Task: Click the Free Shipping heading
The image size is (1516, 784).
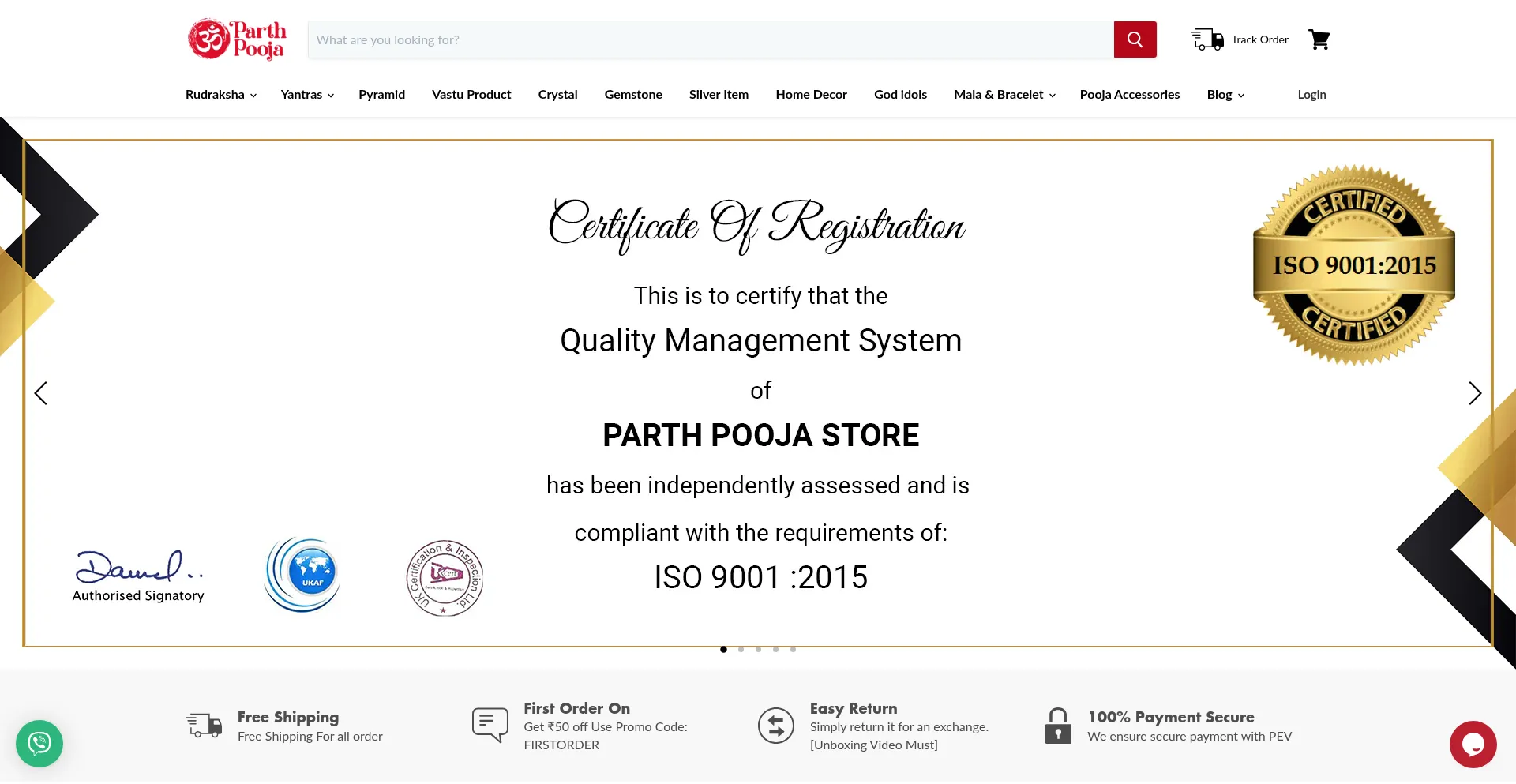Action: tap(288, 717)
